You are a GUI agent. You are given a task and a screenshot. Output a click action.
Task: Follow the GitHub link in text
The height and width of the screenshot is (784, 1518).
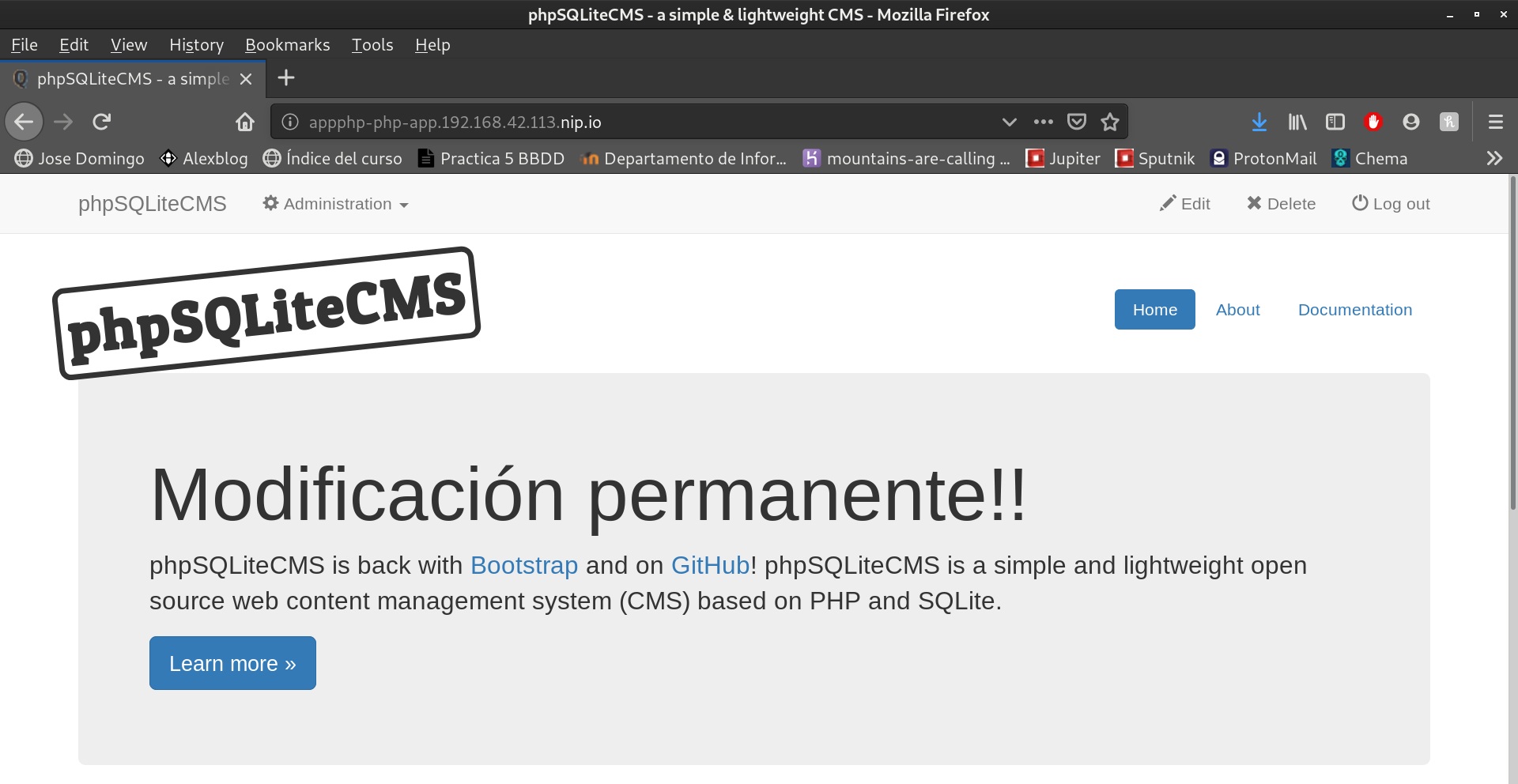[x=709, y=565]
